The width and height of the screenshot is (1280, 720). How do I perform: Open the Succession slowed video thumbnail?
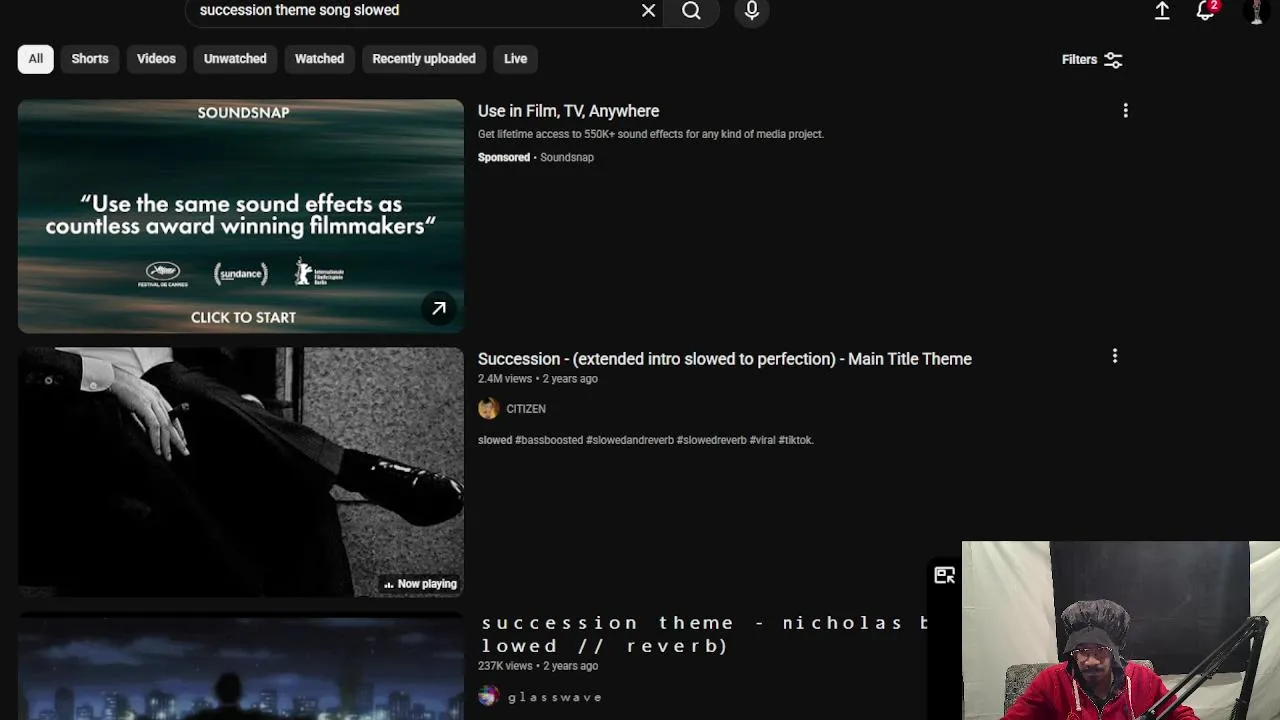[x=241, y=472]
